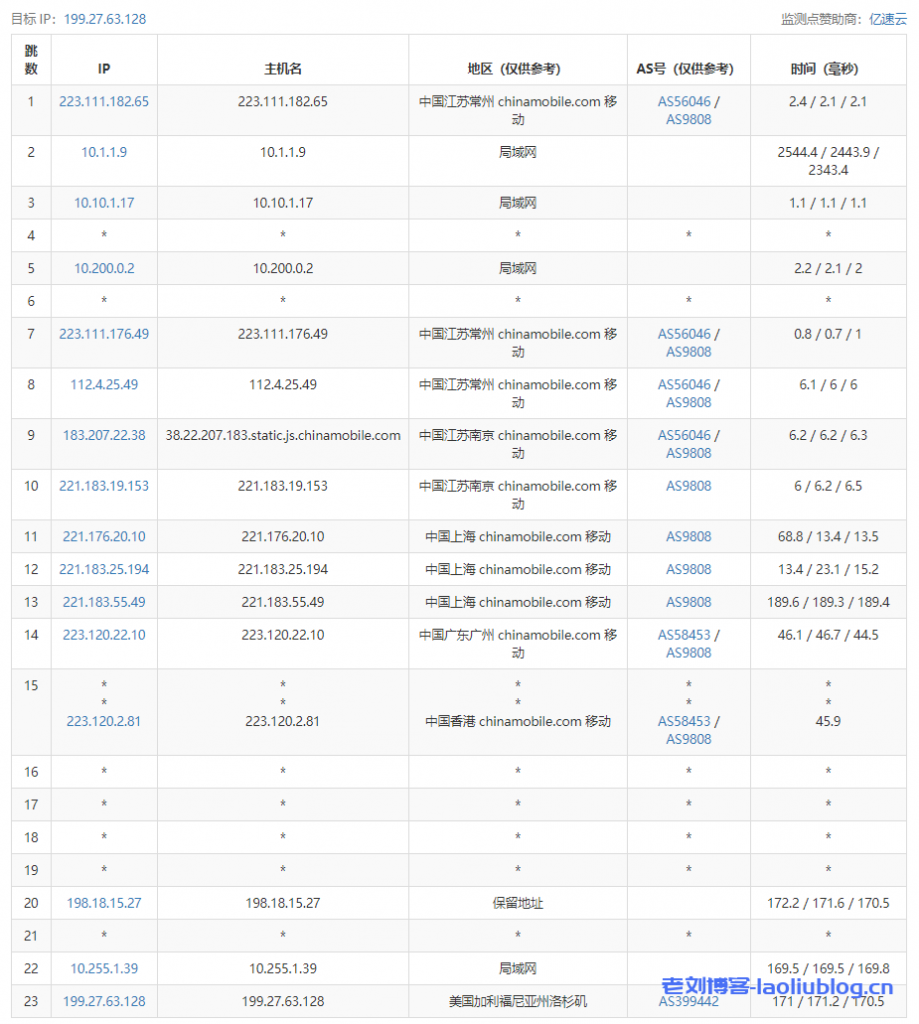
Task: Click the 198.18.15.27 IP link
Action: 104,903
